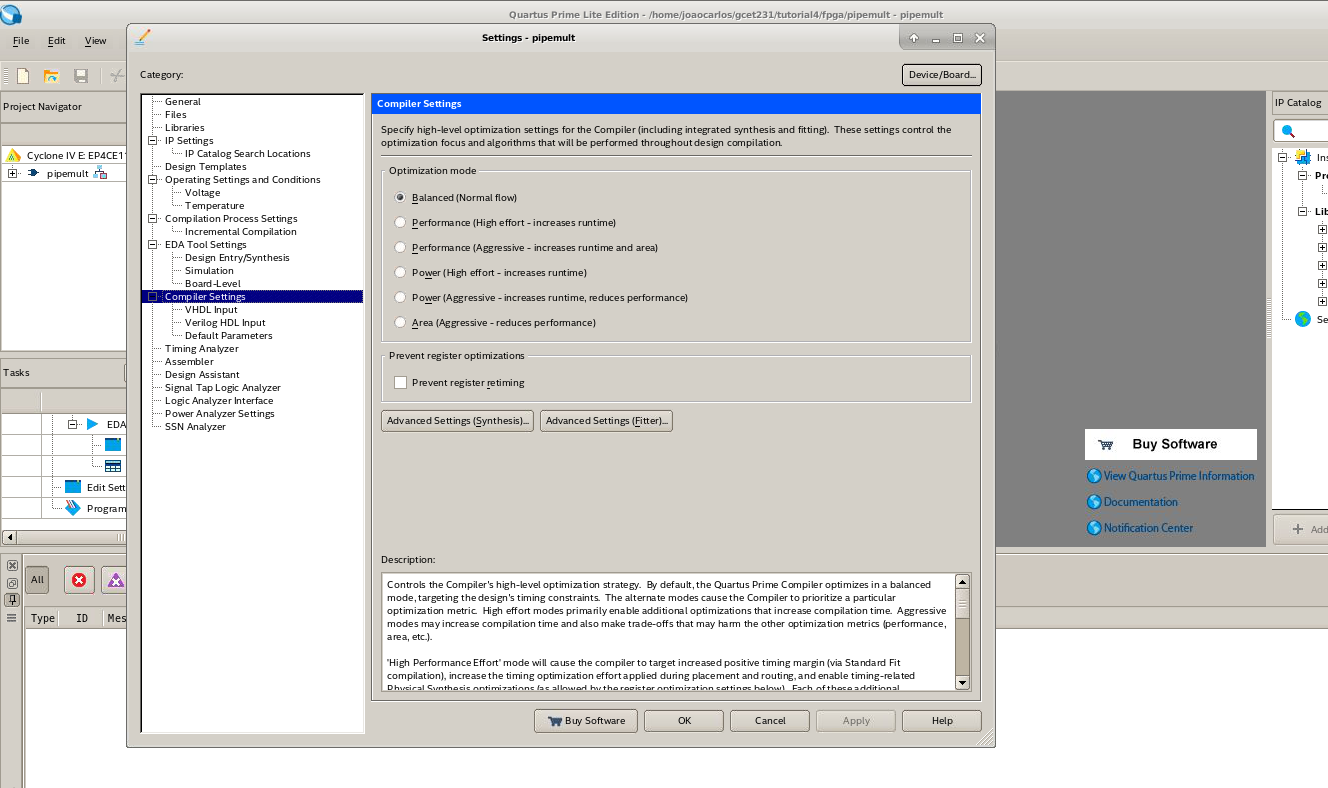Collapse EDA Tool Settings node

(154, 245)
